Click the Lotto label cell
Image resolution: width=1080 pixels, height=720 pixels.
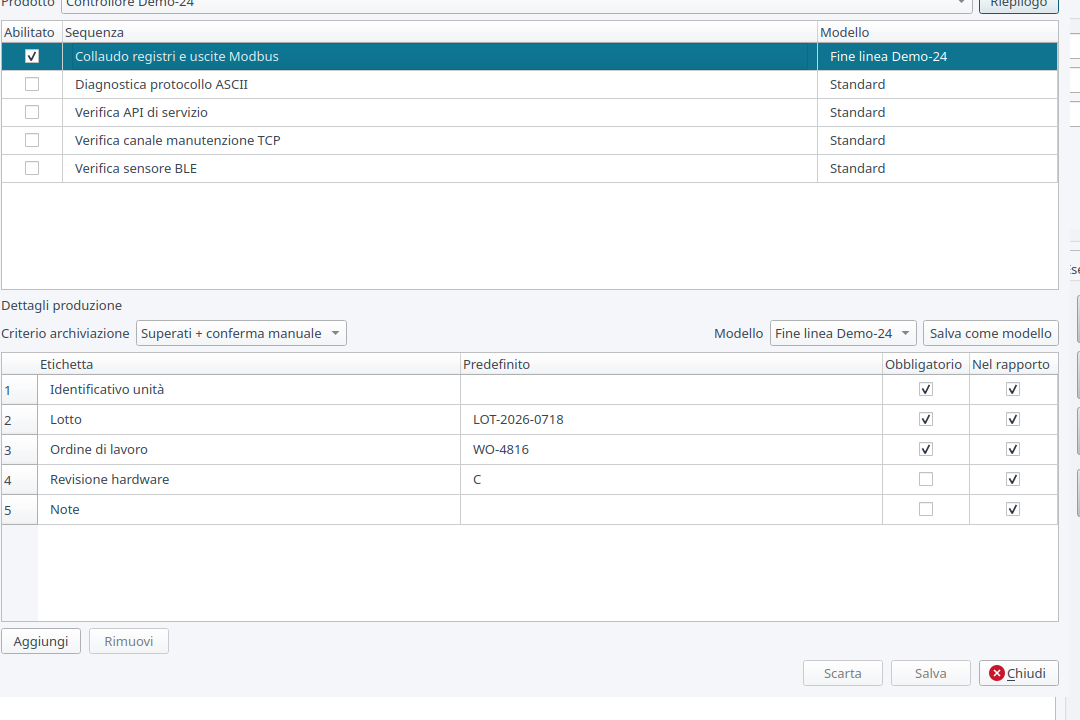249,420
